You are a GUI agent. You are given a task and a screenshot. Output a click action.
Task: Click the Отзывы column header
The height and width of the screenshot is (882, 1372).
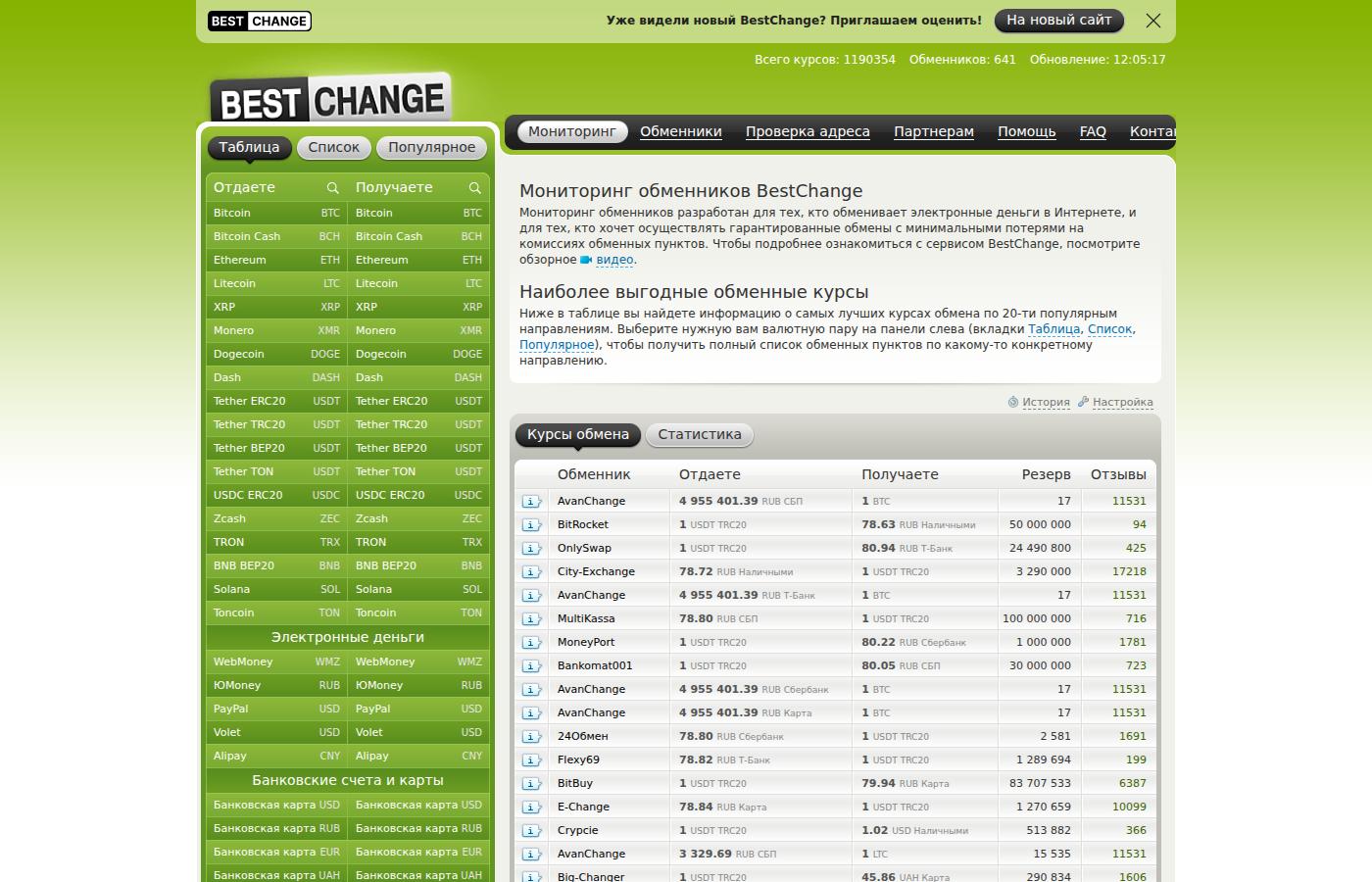point(1118,474)
